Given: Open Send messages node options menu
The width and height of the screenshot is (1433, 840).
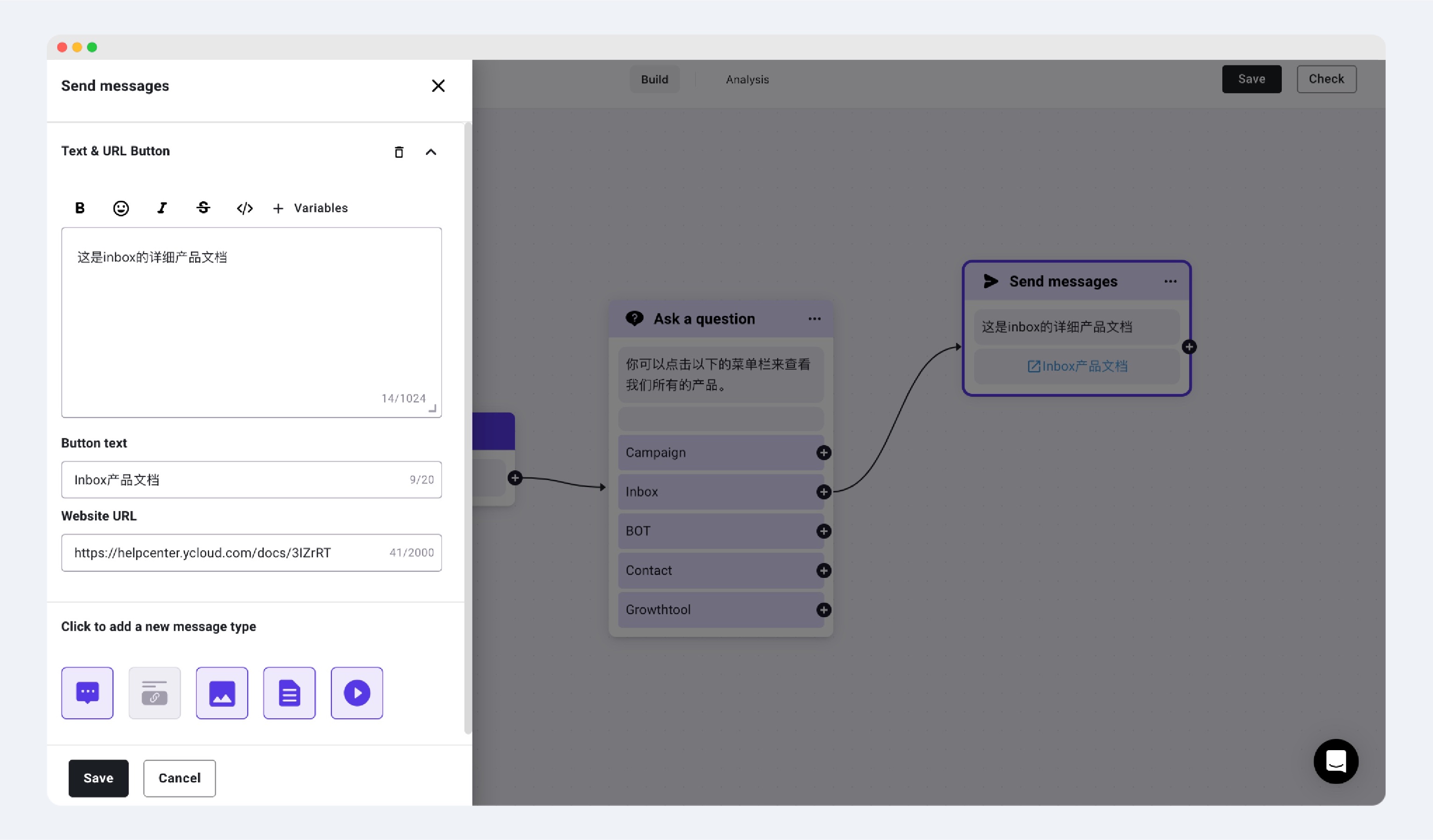Looking at the screenshot, I should (1170, 281).
